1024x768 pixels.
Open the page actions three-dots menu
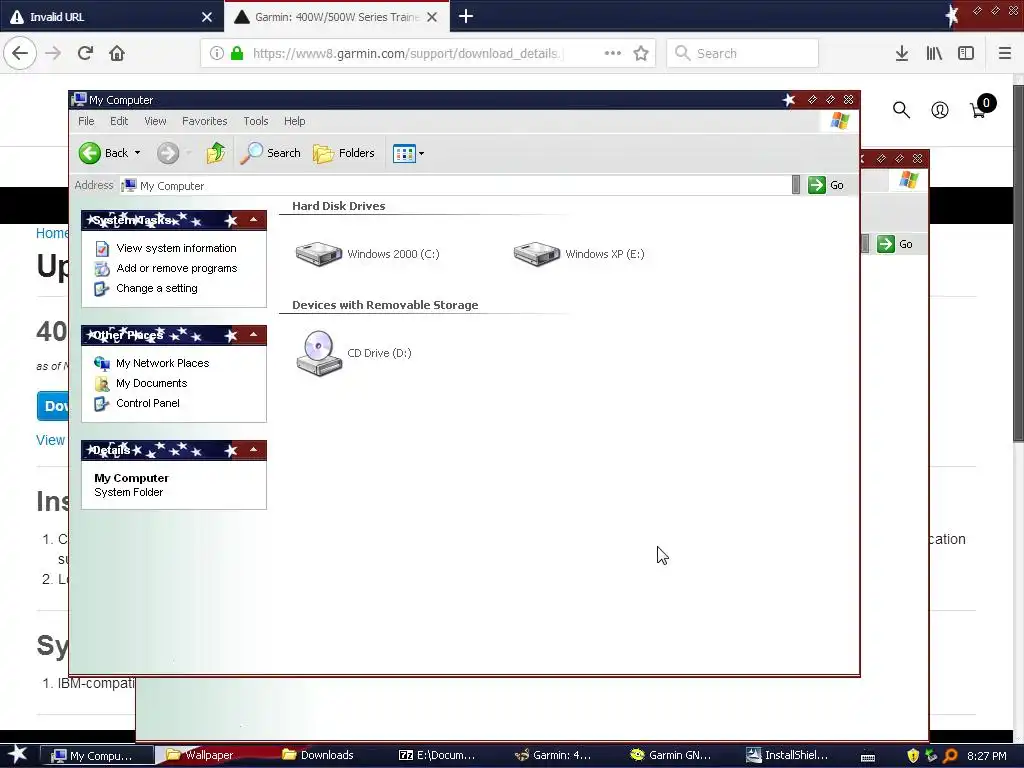pos(613,53)
